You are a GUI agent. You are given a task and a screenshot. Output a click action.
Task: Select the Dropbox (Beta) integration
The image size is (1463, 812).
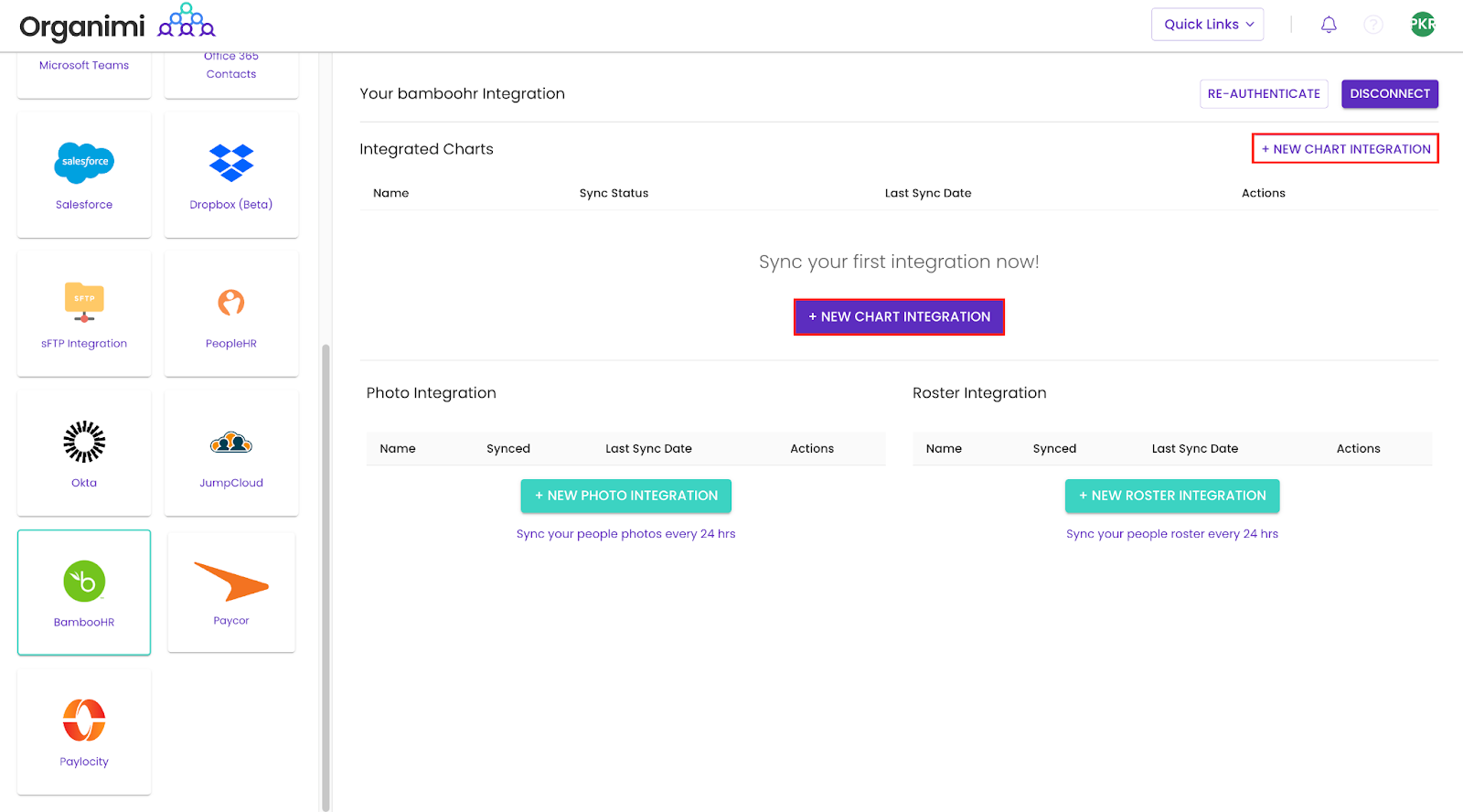231,175
